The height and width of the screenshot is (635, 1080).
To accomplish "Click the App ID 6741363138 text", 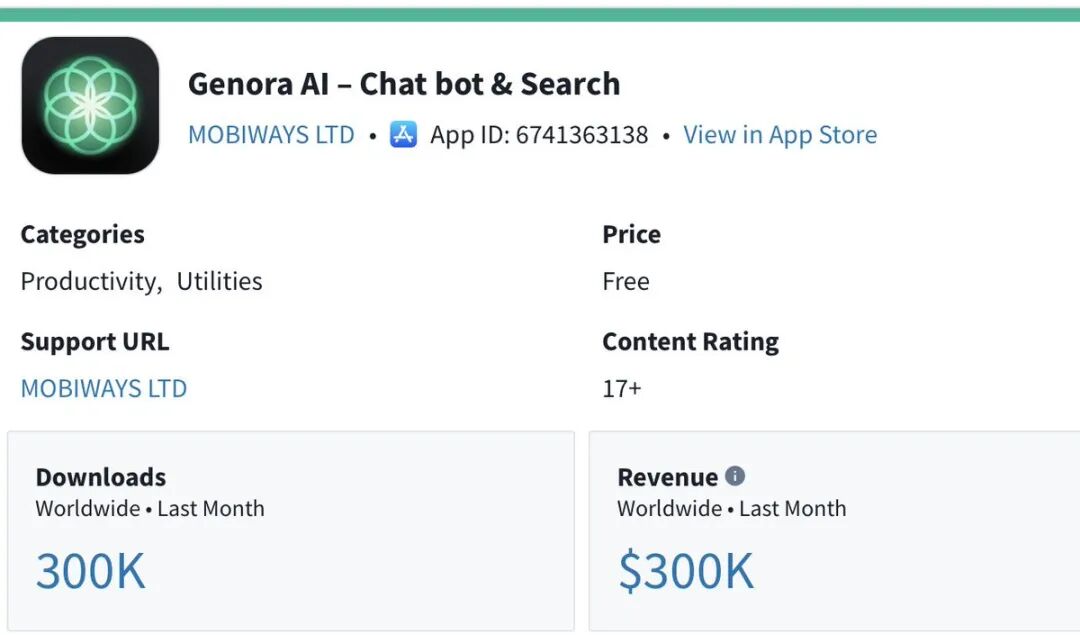I will click(x=539, y=135).
